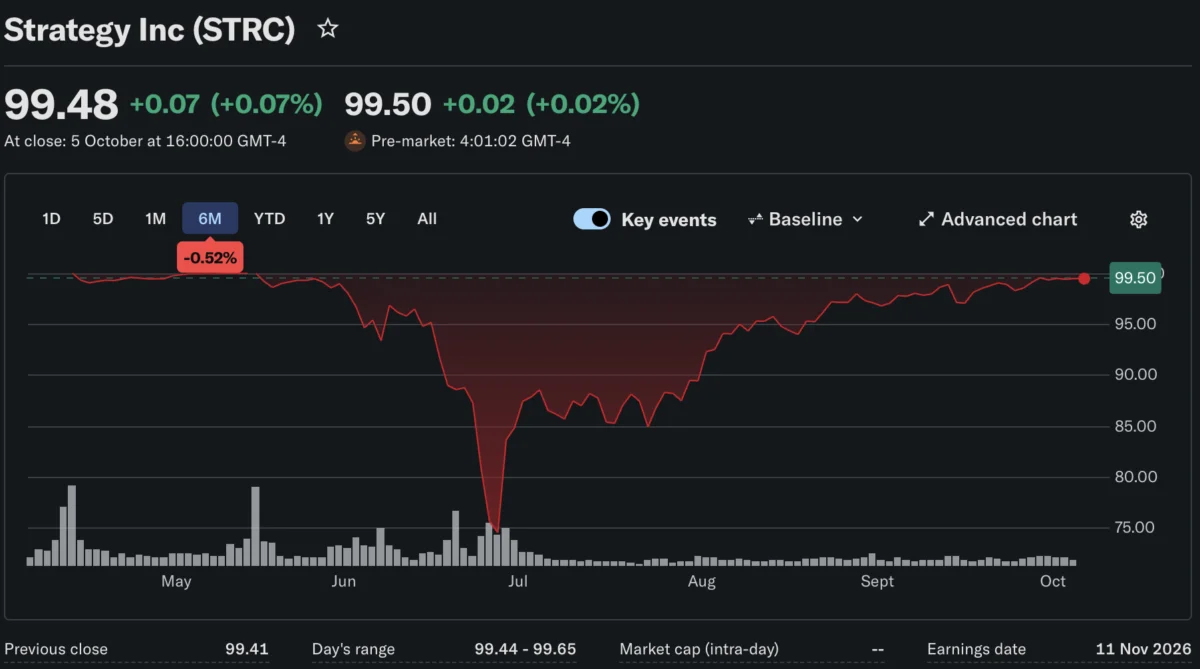
Task: Click the May label on the time axis
Action: click(176, 581)
